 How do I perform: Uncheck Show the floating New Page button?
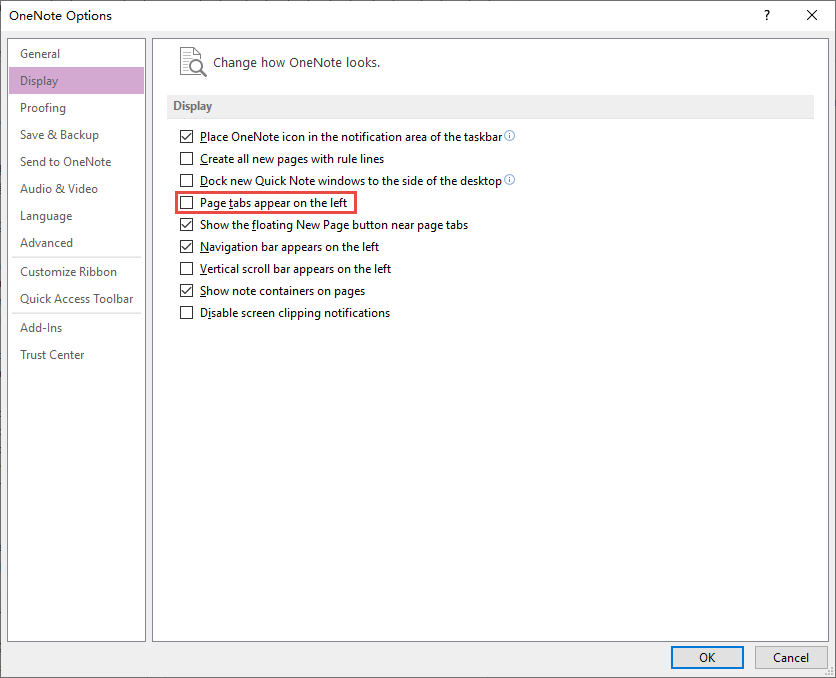[186, 225]
